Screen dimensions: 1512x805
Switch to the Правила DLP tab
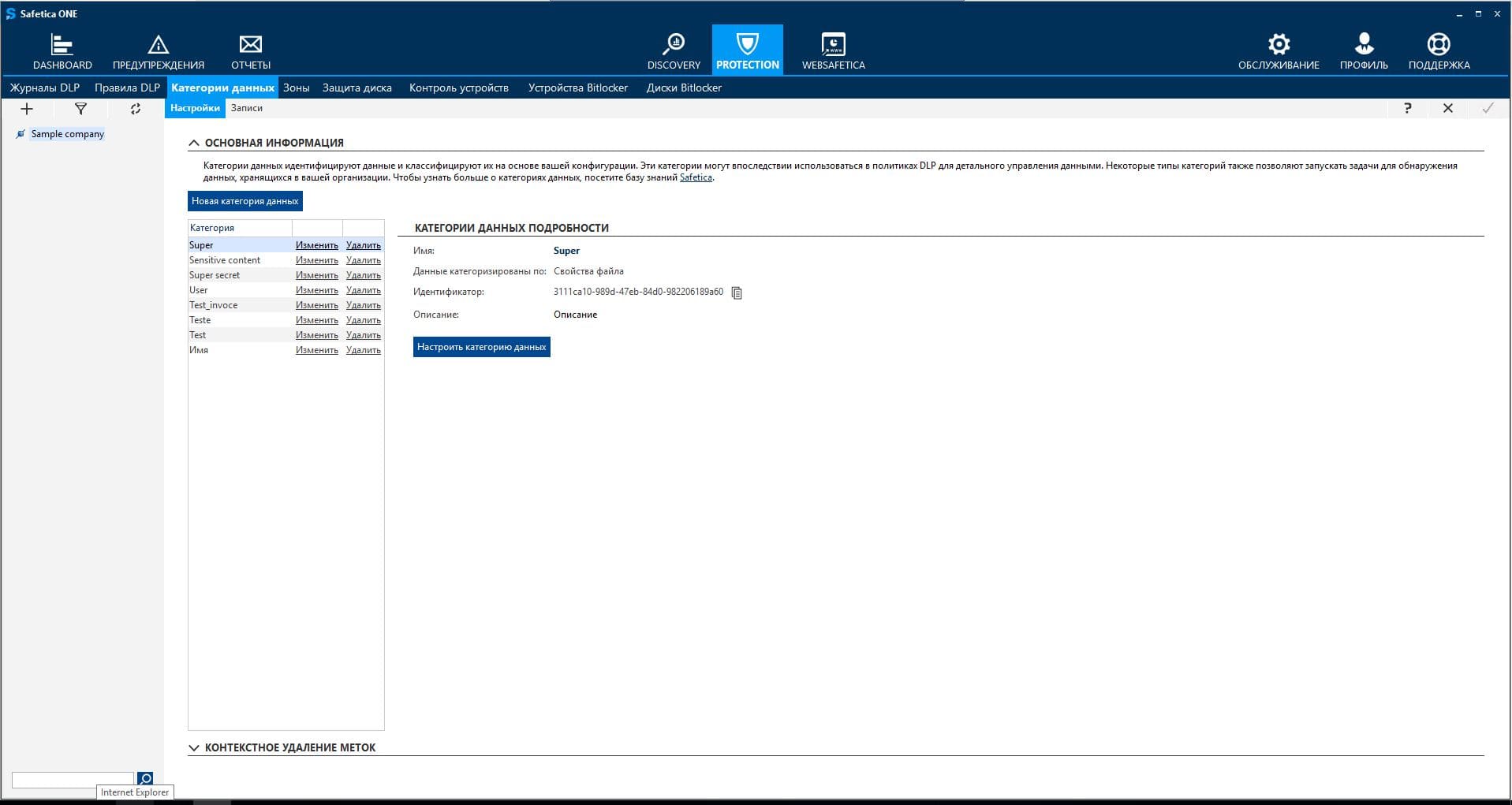coord(127,88)
